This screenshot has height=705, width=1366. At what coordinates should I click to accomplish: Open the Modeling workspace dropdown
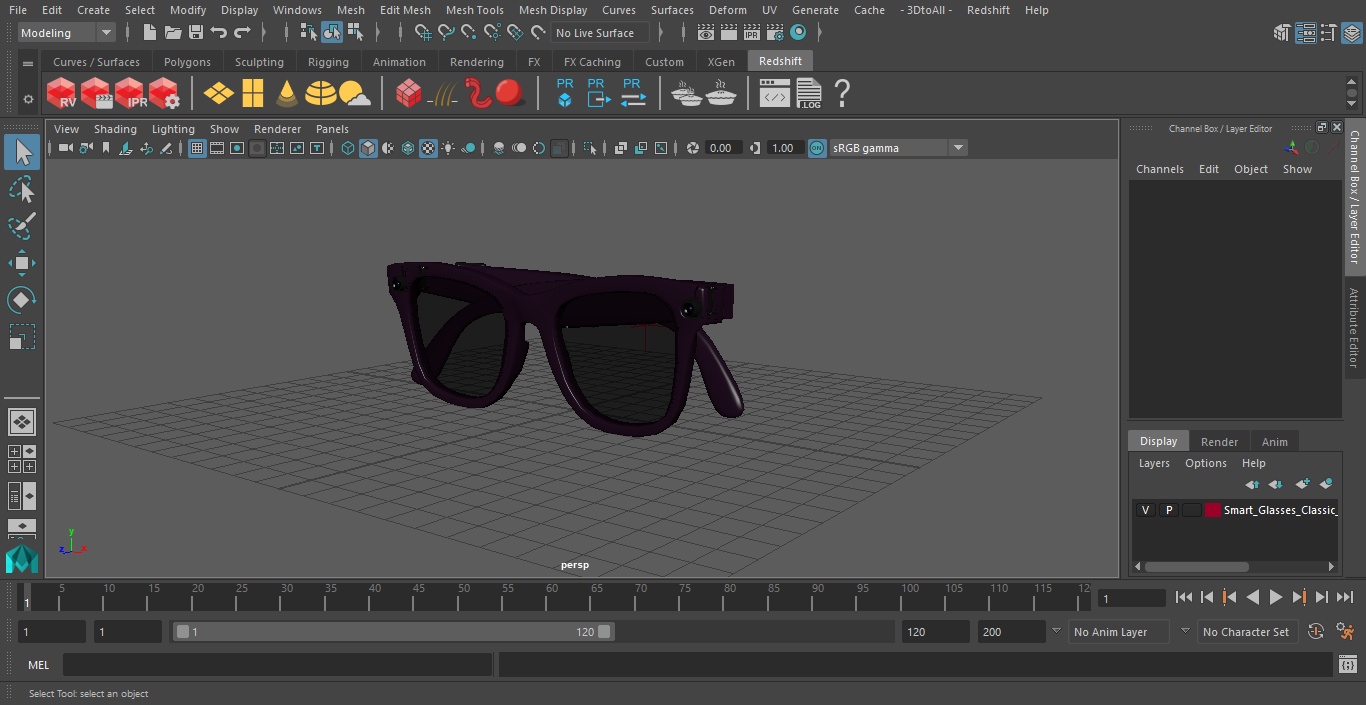[66, 33]
